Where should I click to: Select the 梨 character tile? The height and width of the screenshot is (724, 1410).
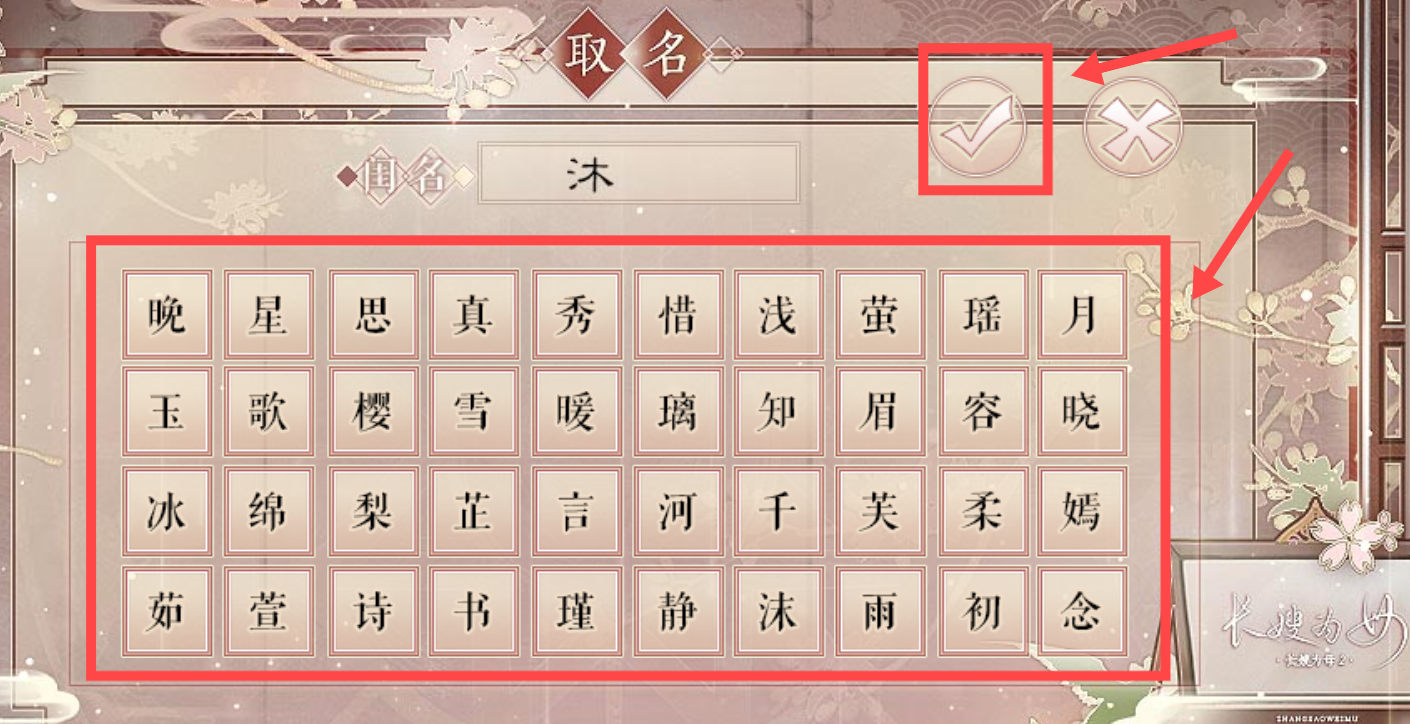point(372,511)
